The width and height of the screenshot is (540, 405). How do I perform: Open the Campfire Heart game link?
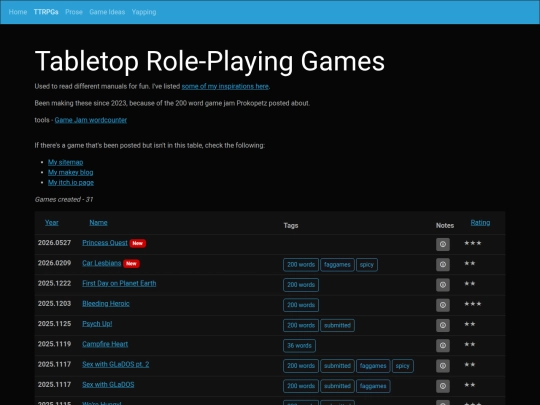(105, 344)
